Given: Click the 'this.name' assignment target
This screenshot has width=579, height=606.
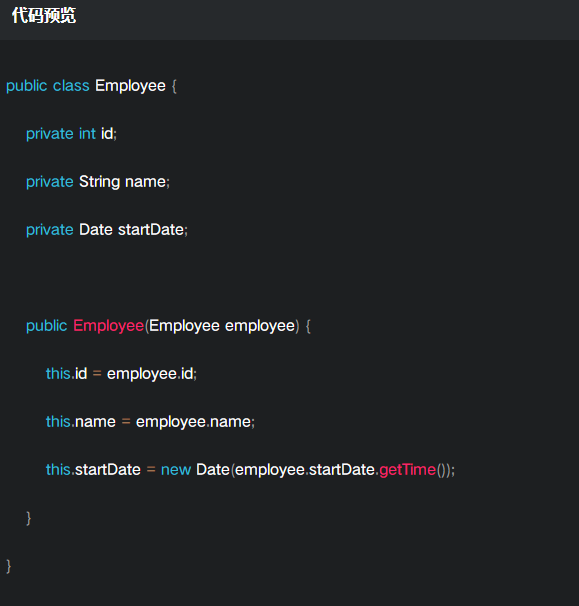Looking at the screenshot, I should [81, 422].
